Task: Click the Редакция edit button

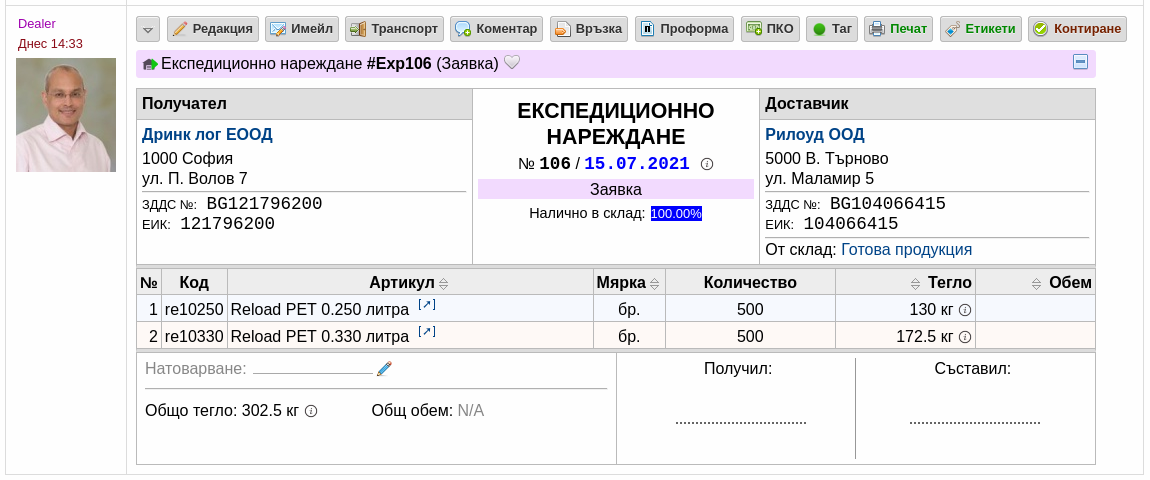Action: (x=213, y=29)
